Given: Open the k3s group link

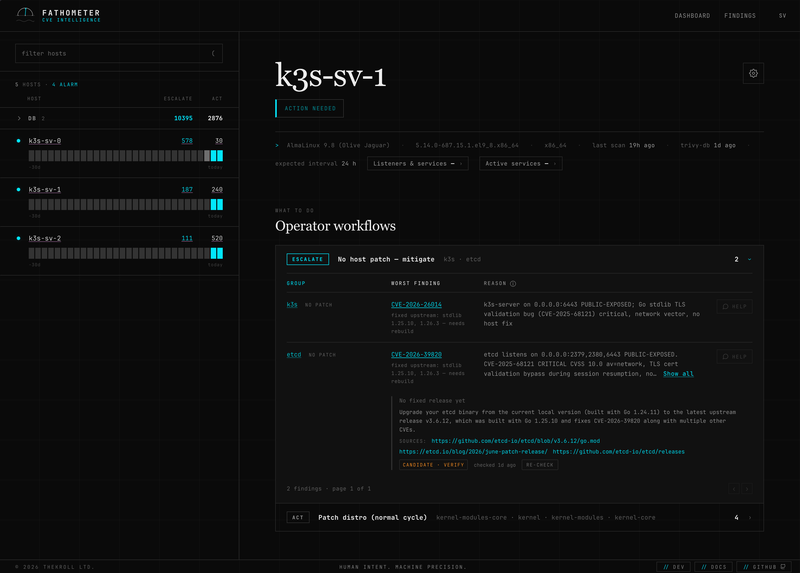Looking at the screenshot, I should pyautogui.click(x=292, y=305).
